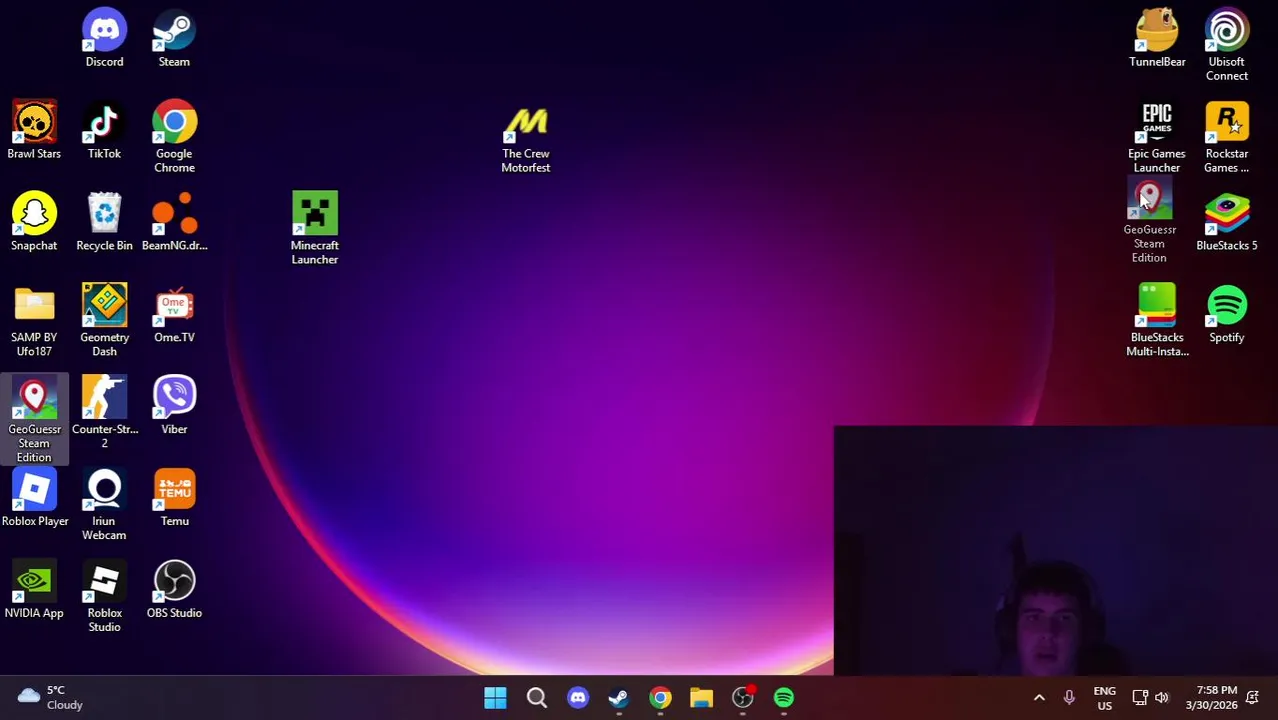Select the Roblox Studio icon
The height and width of the screenshot is (720, 1278).
pos(104,597)
